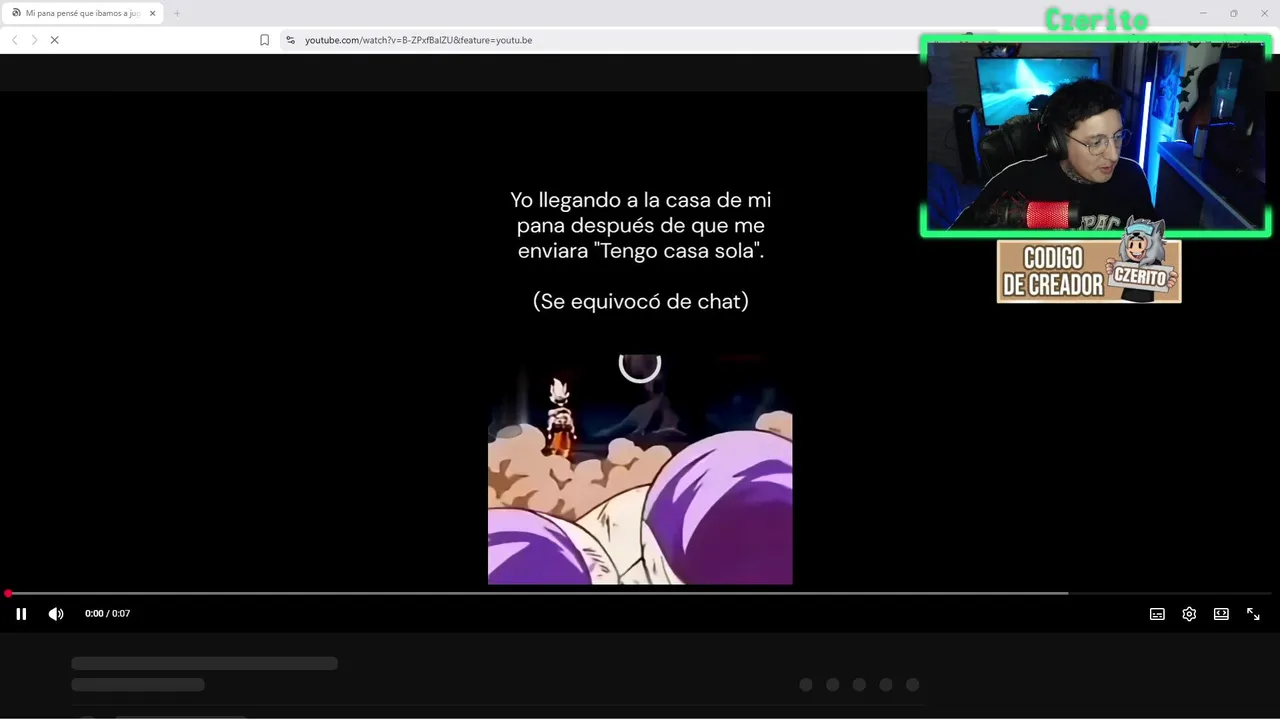Screen dimensions: 1280x720
Task: Click the 0:00 / 0:07 time display
Action: click(107, 614)
